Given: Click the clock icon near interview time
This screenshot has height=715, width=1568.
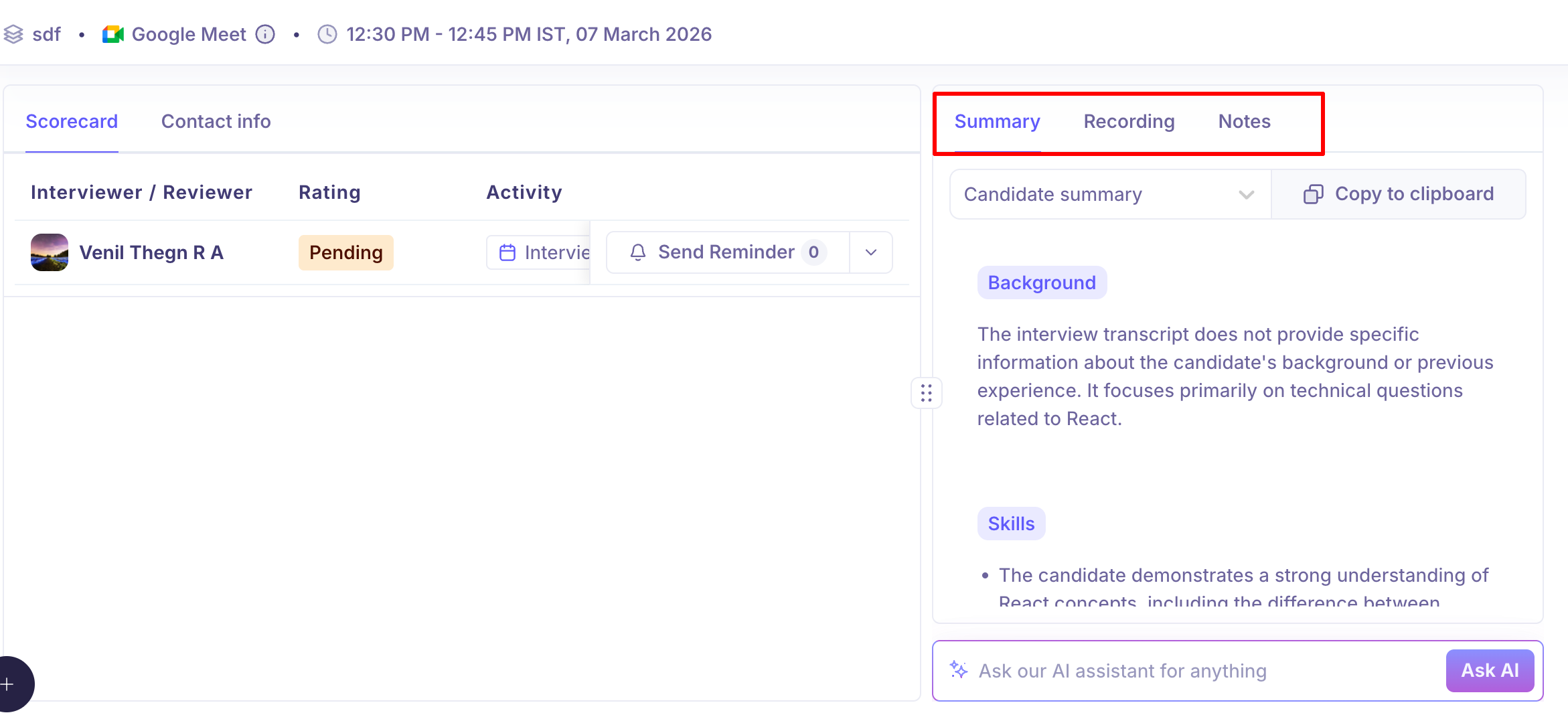Looking at the screenshot, I should coord(327,34).
